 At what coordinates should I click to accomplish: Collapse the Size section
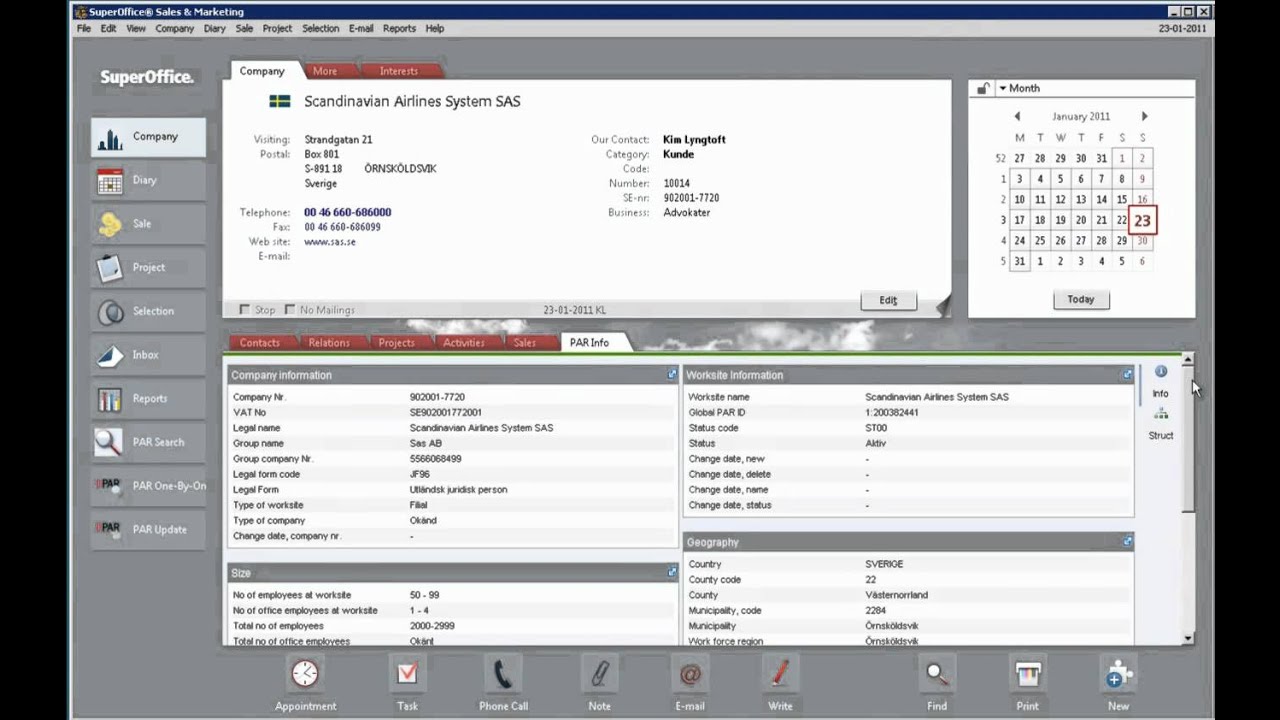click(x=672, y=572)
